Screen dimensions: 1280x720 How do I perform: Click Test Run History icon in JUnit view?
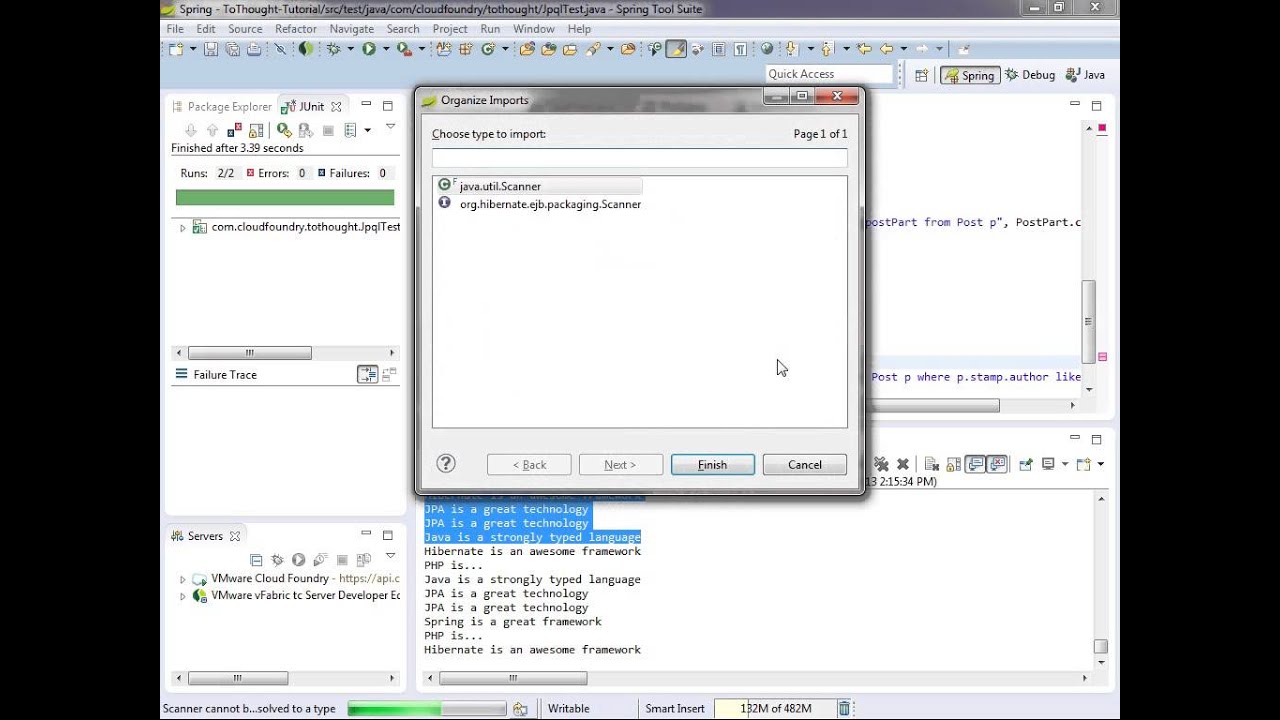pyautogui.click(x=350, y=130)
